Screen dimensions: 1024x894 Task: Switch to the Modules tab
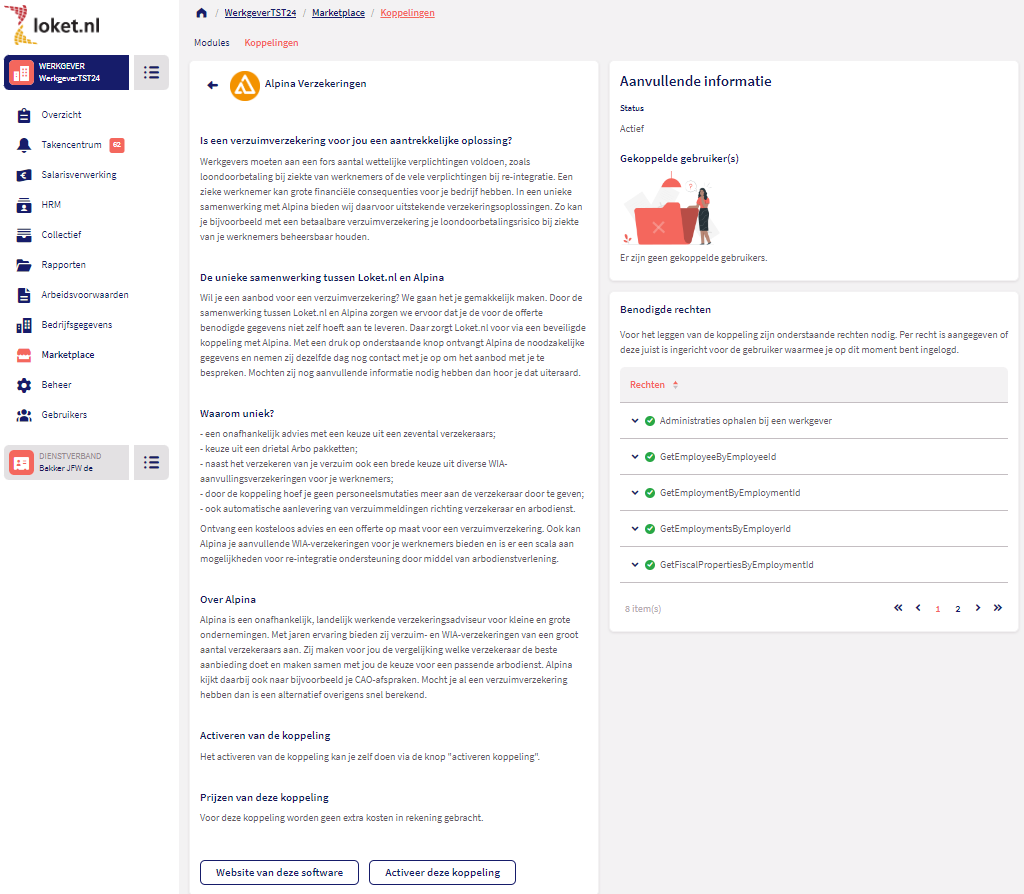click(211, 43)
